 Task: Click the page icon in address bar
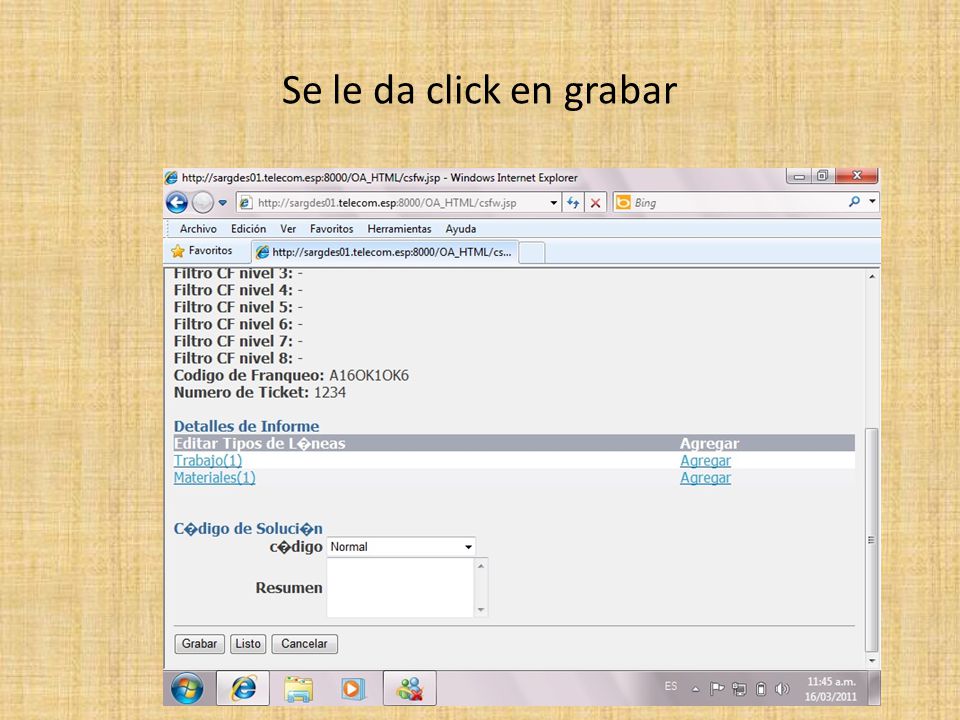pyautogui.click(x=246, y=203)
